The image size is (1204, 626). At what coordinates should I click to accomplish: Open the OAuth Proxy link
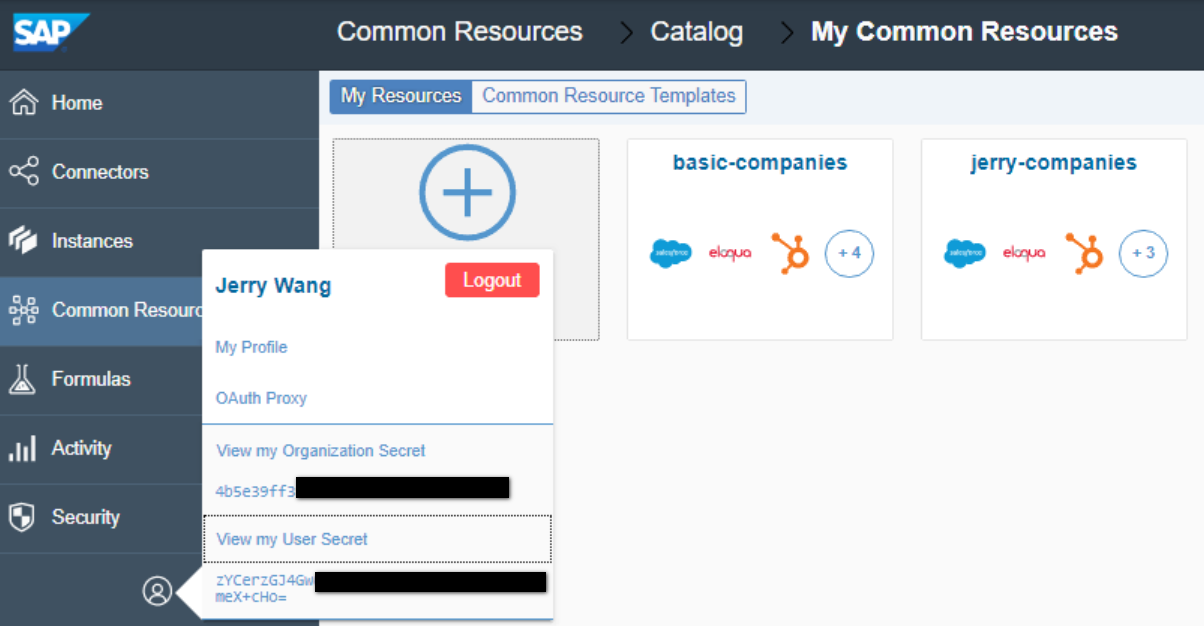tap(261, 398)
